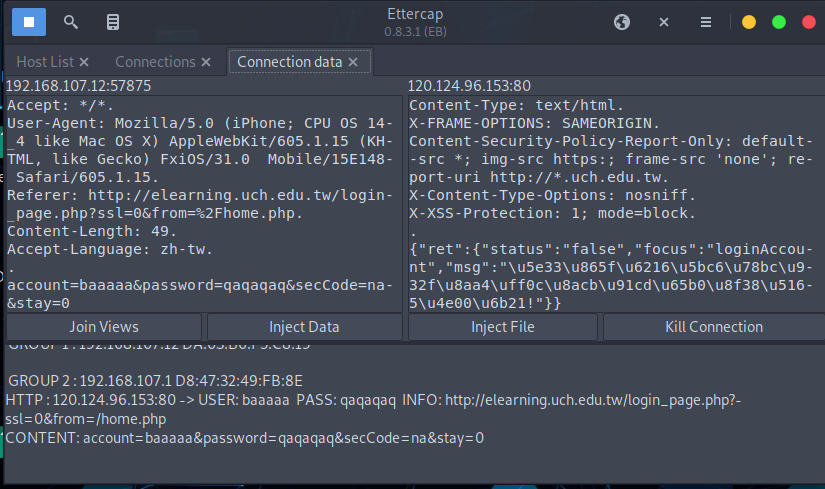
Task: Click the Join Views button
Action: 104,327
